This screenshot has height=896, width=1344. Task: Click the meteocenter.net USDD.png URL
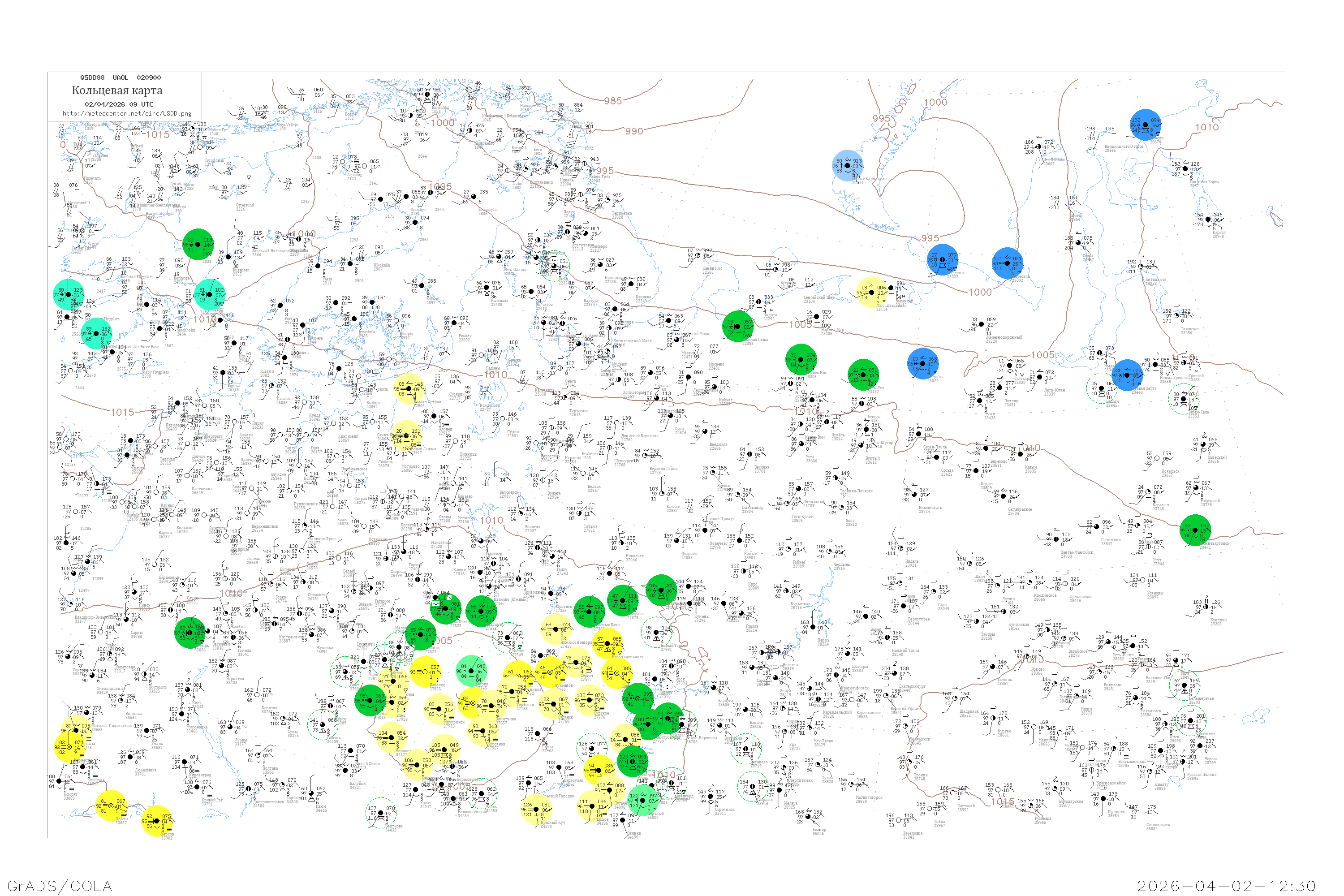[127, 114]
